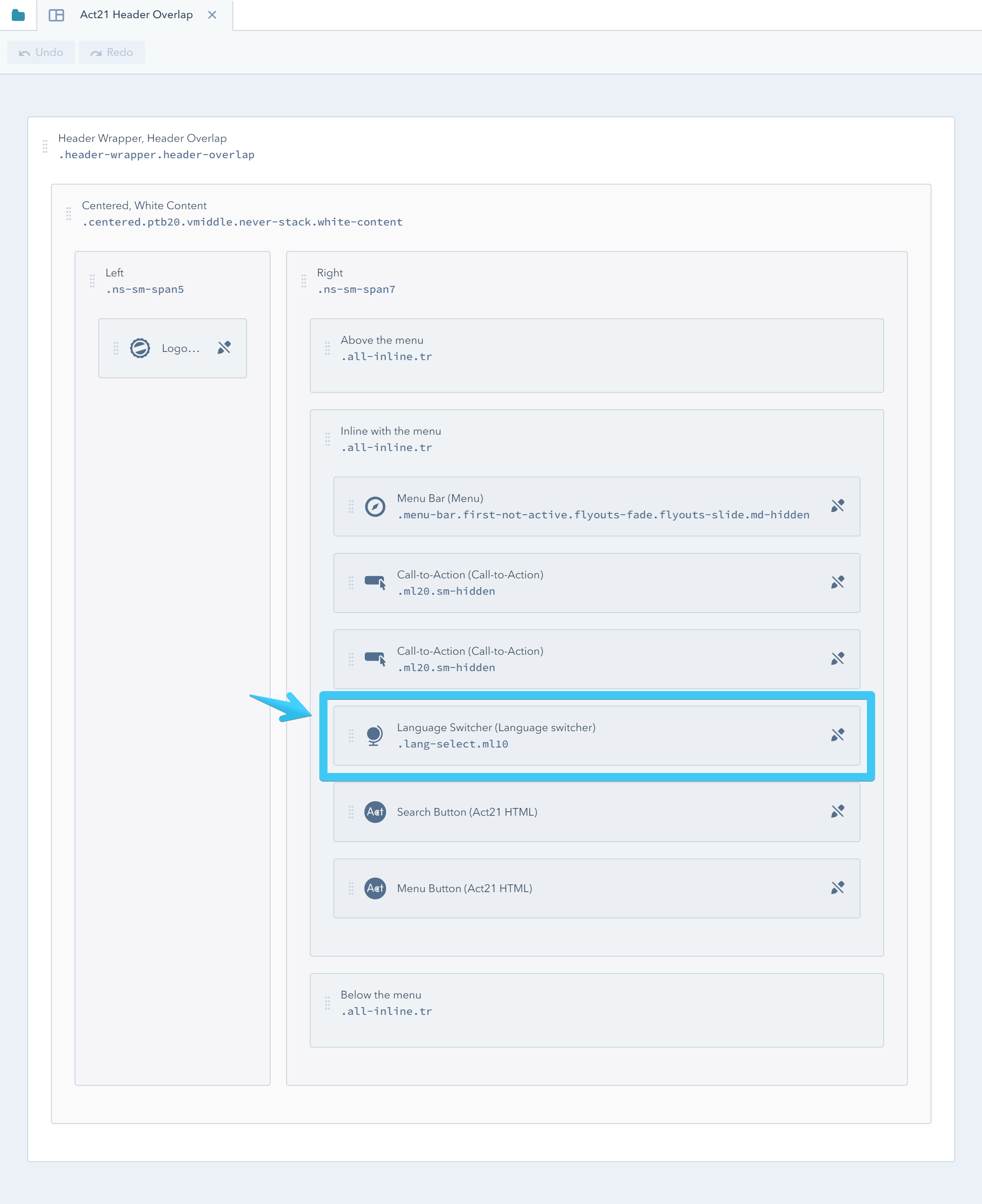Click the compass icon on the Menu Bar module
Viewport: 982px width, 1204px height.
375,507
